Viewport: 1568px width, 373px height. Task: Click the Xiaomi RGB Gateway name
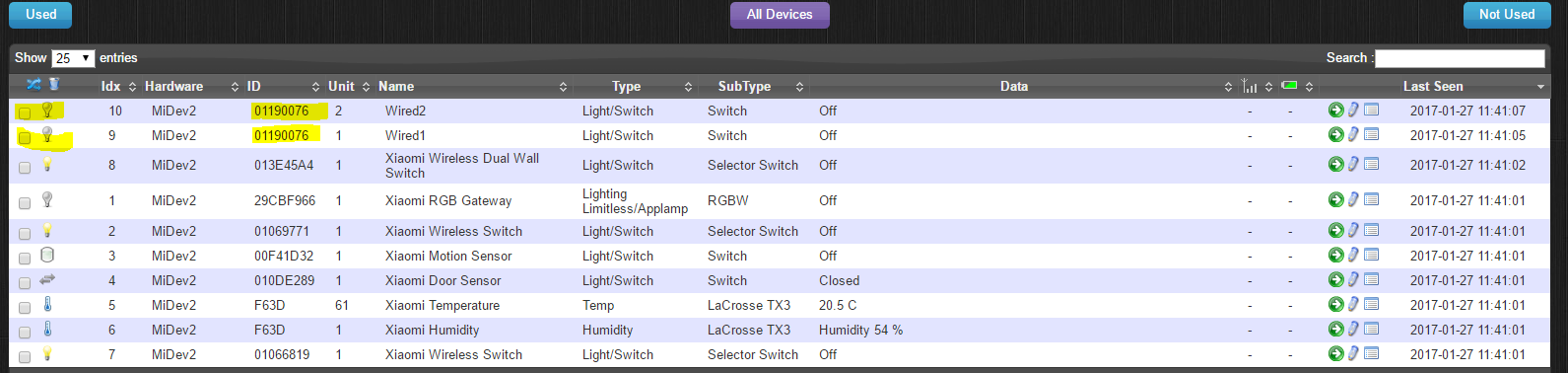[x=448, y=200]
